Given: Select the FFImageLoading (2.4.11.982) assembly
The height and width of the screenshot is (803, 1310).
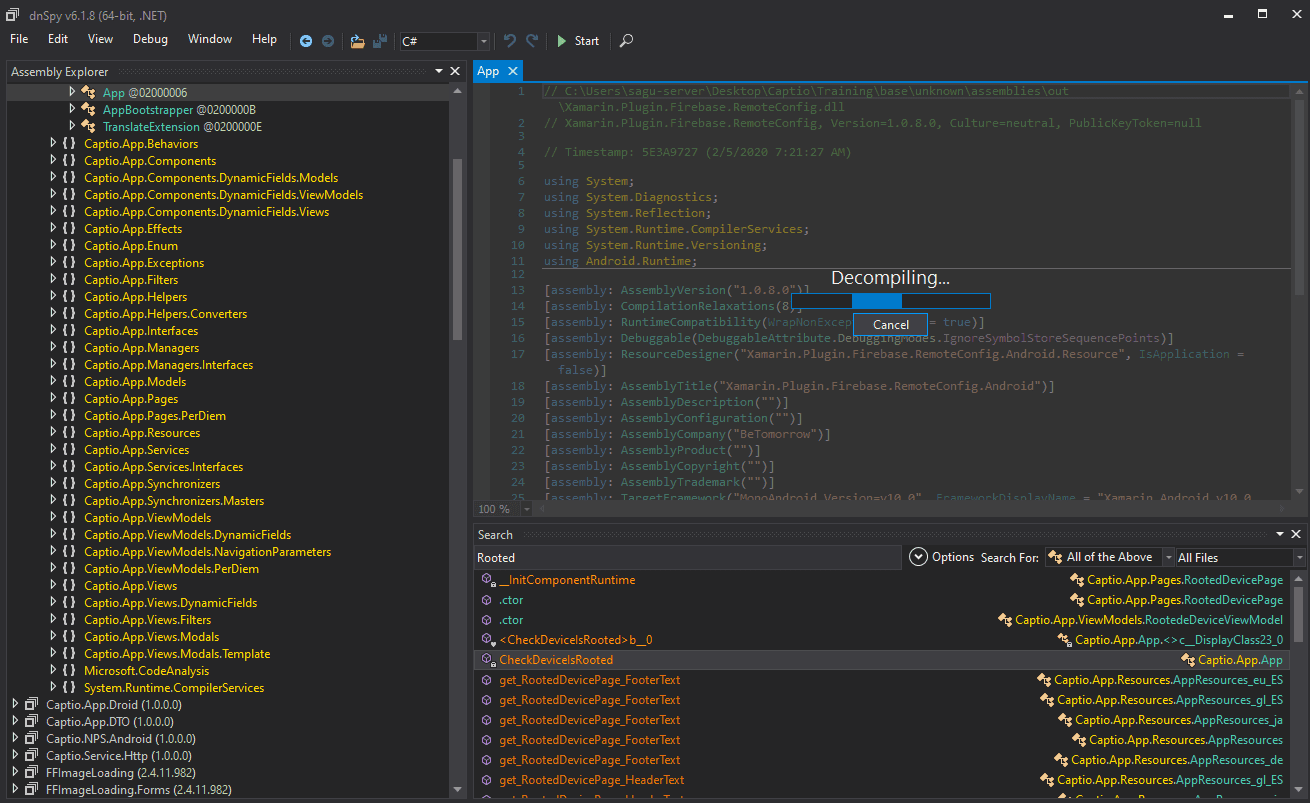Looking at the screenshot, I should (120, 773).
